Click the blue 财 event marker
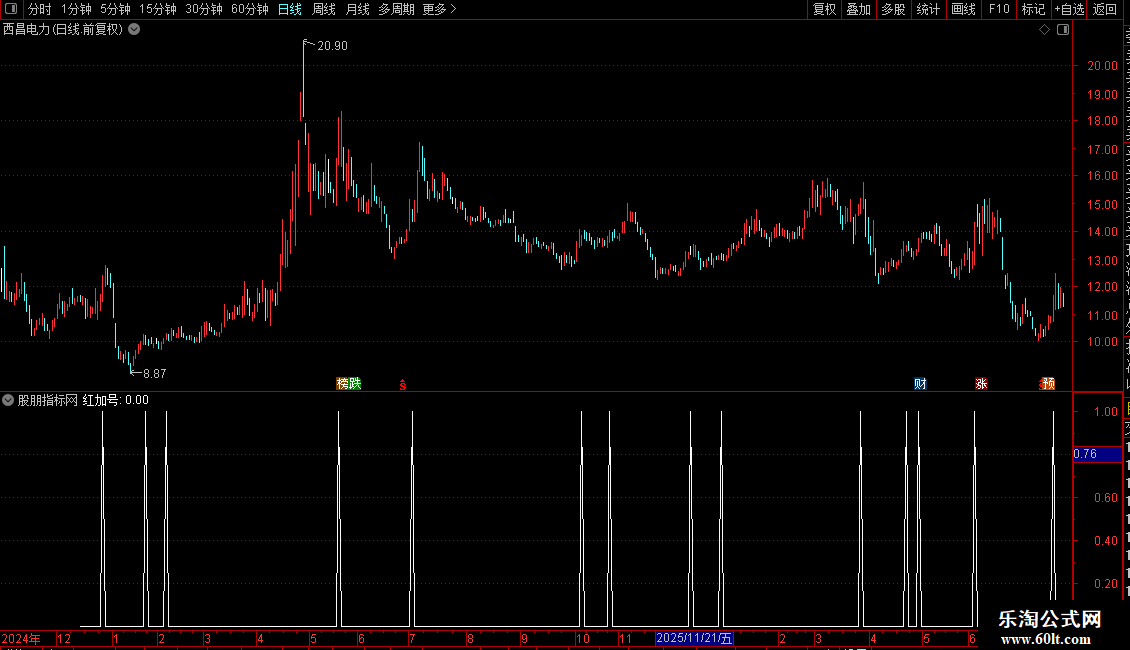 click(920, 383)
